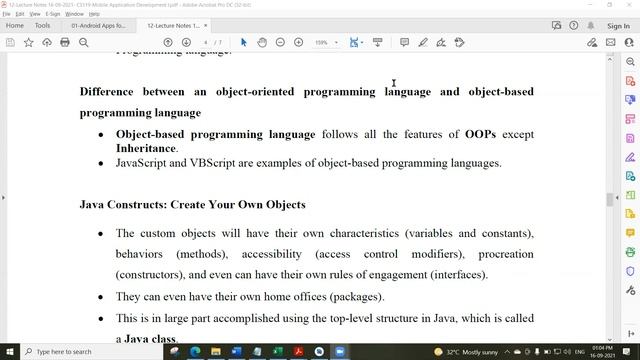This screenshot has height=360, width=640.
Task: Open the View menu
Action: [x=35, y=14]
